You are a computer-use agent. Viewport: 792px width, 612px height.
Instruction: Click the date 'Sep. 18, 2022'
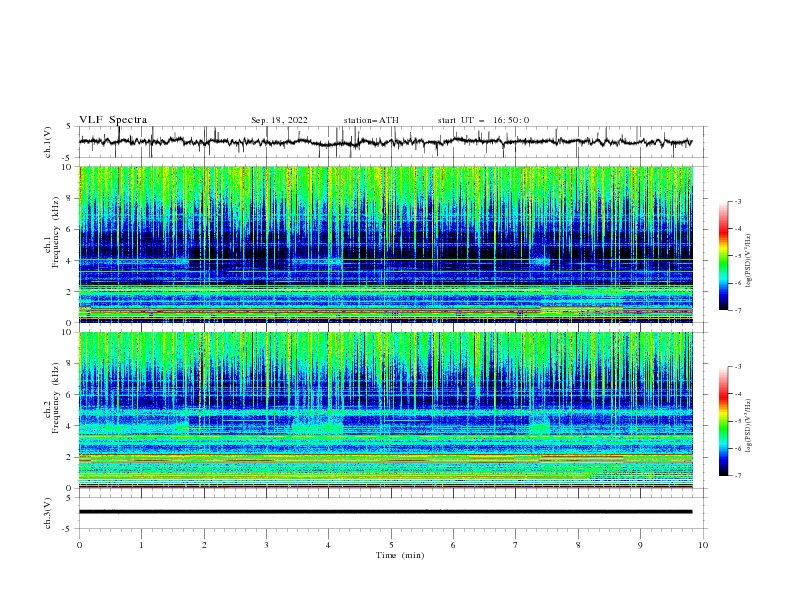coord(279,120)
